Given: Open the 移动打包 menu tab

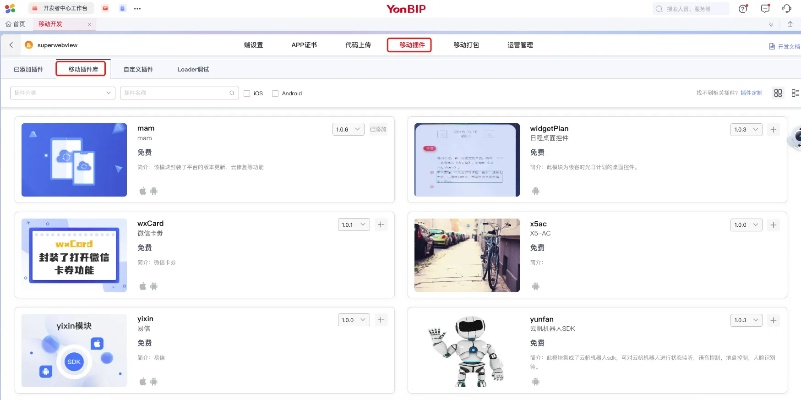Looking at the screenshot, I should [466, 45].
